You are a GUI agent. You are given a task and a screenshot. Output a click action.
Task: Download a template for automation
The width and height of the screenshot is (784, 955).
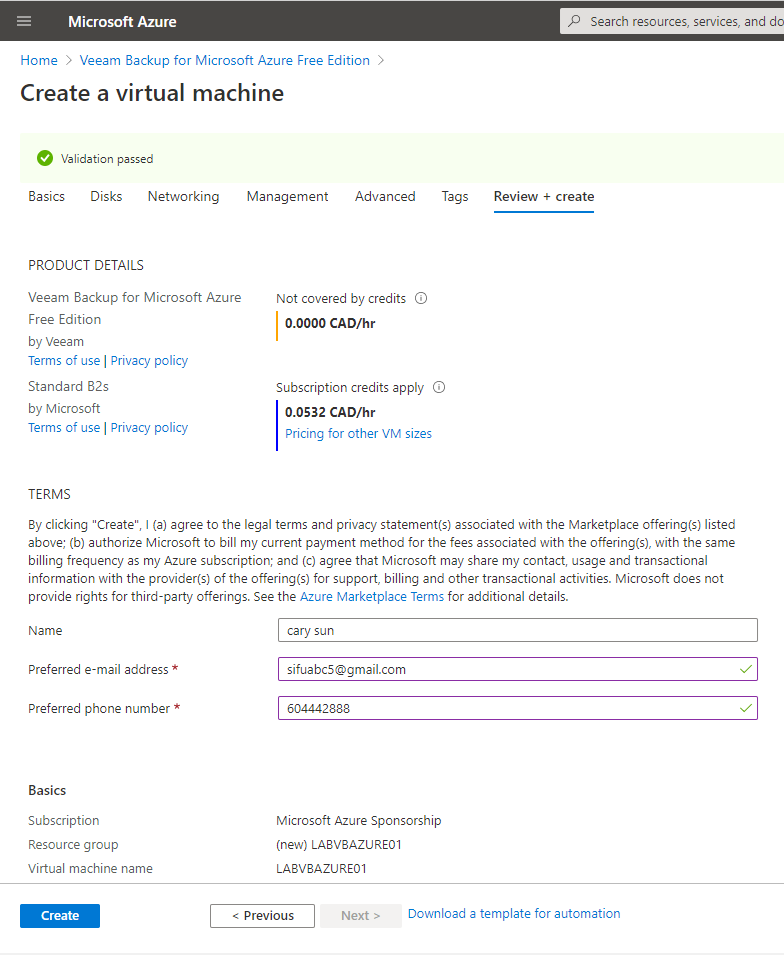click(x=514, y=914)
